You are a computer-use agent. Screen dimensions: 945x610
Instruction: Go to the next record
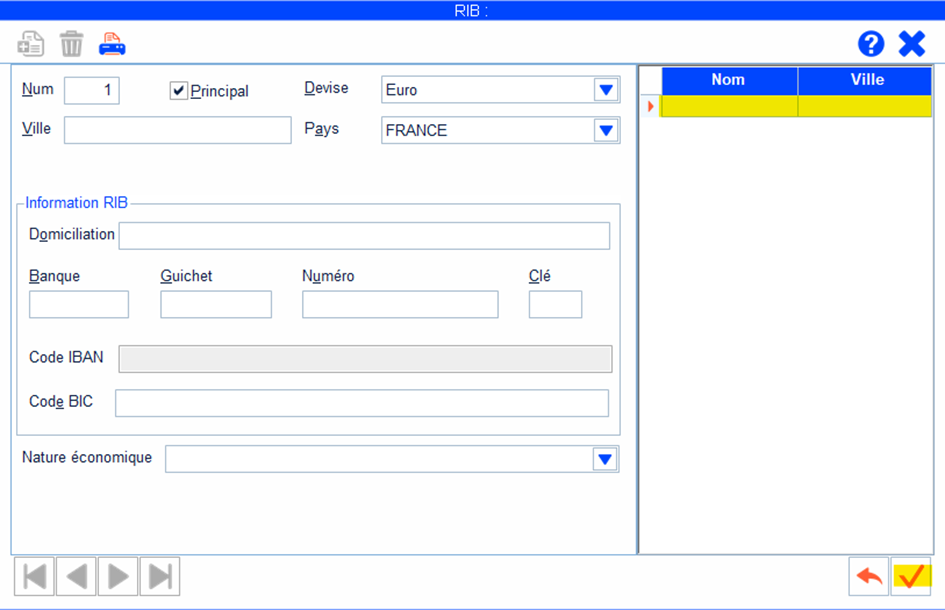point(118,577)
